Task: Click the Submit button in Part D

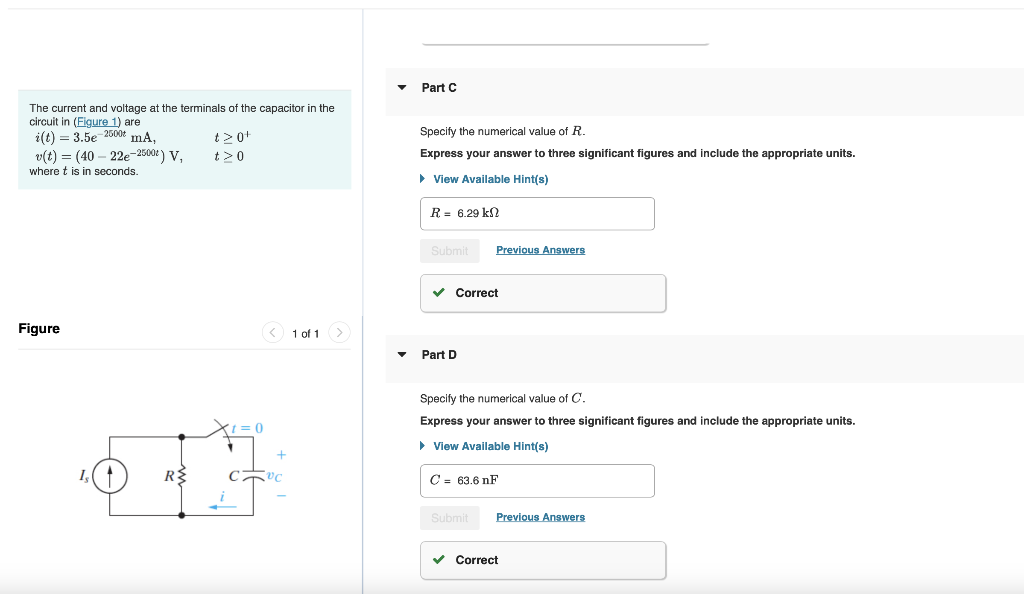Action: pos(449,517)
